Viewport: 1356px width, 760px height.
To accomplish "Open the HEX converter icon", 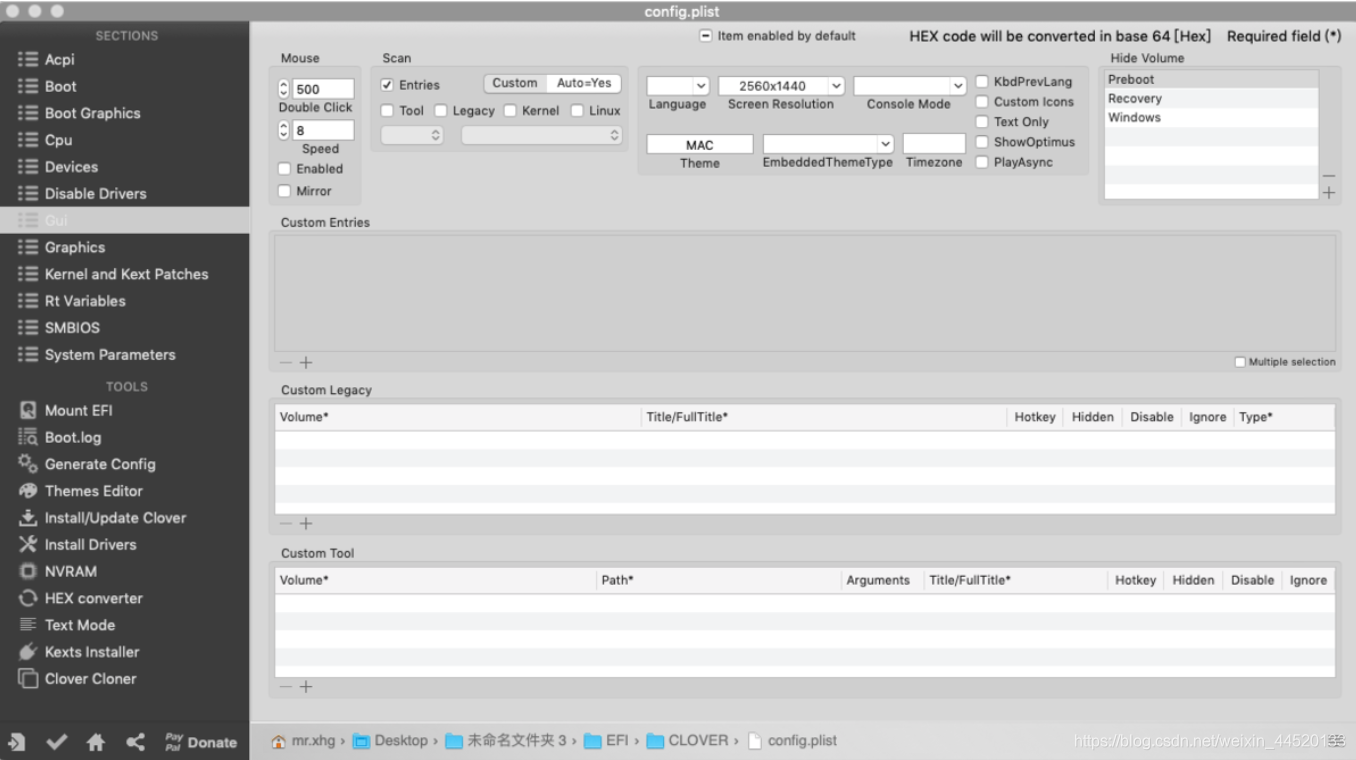I will click(x=28, y=598).
